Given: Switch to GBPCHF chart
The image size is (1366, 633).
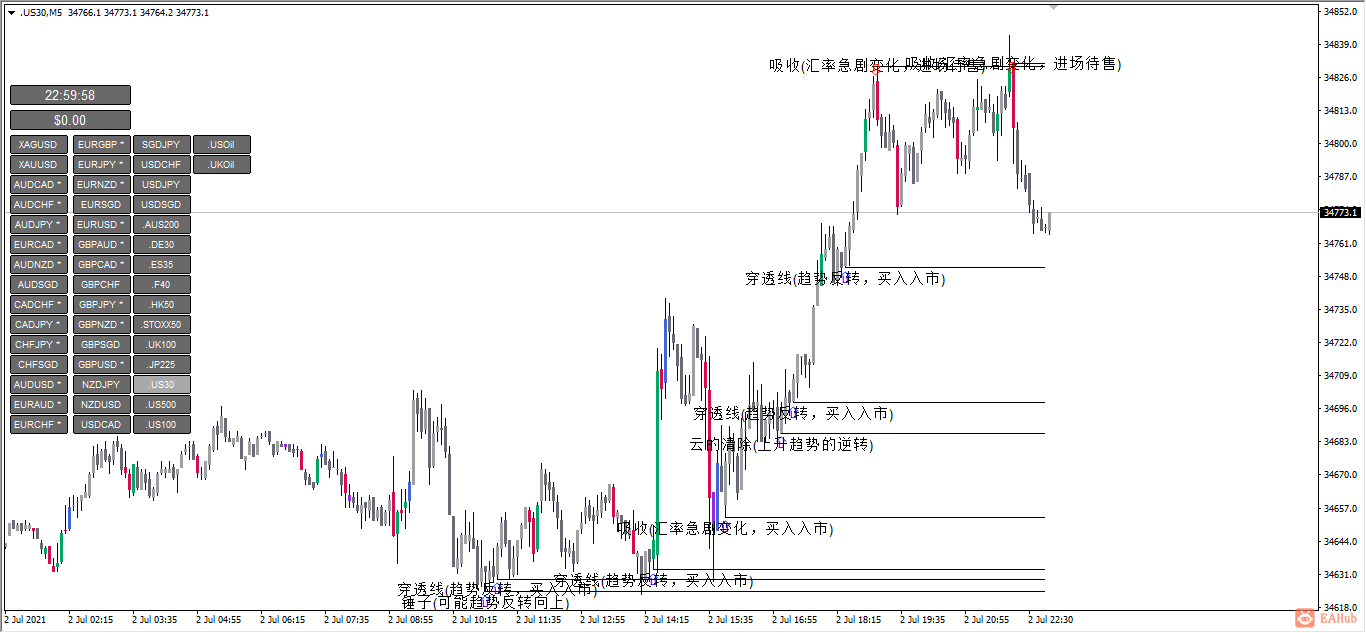Looking at the screenshot, I should click(101, 285).
